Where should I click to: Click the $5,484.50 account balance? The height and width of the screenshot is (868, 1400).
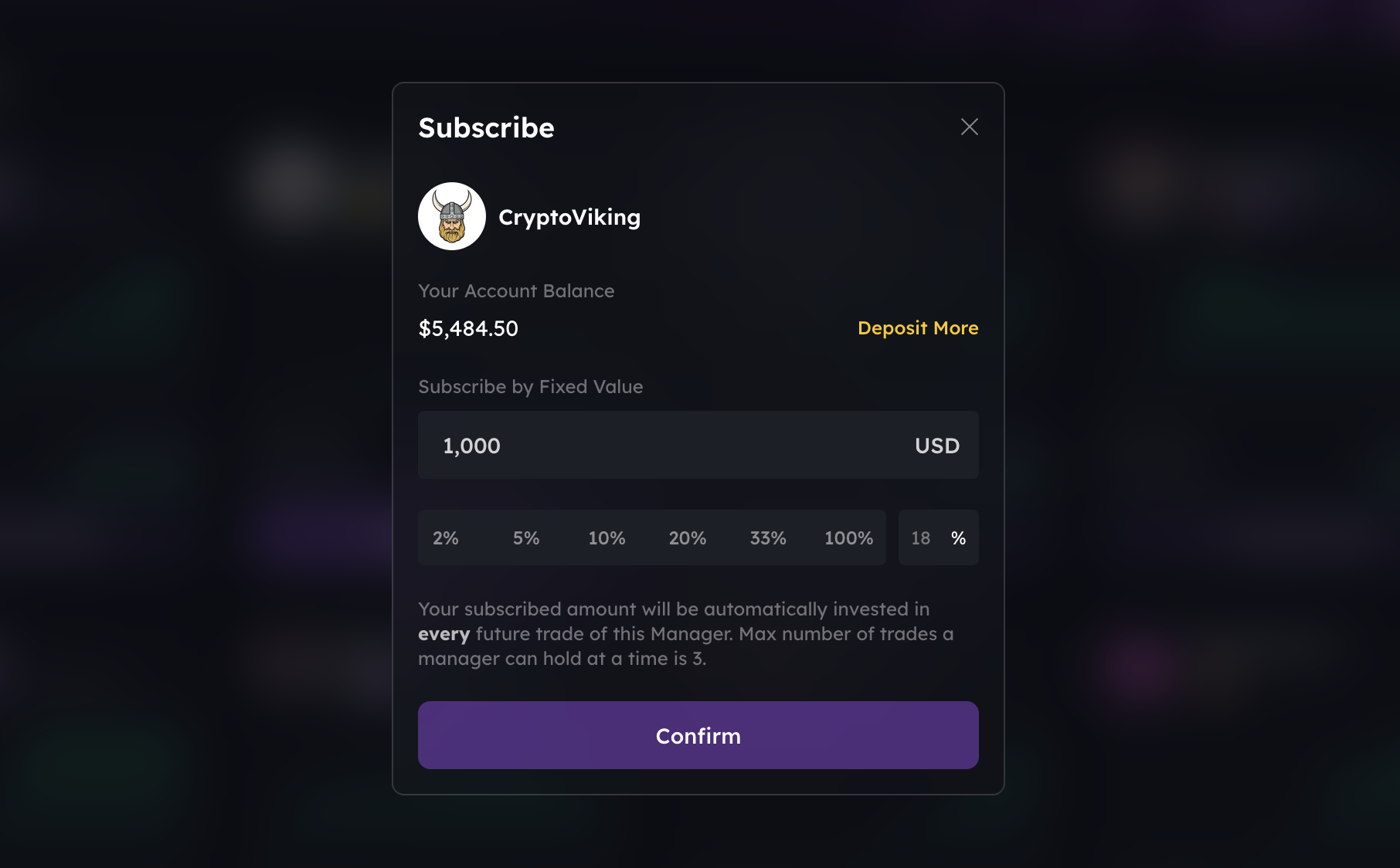click(x=468, y=329)
